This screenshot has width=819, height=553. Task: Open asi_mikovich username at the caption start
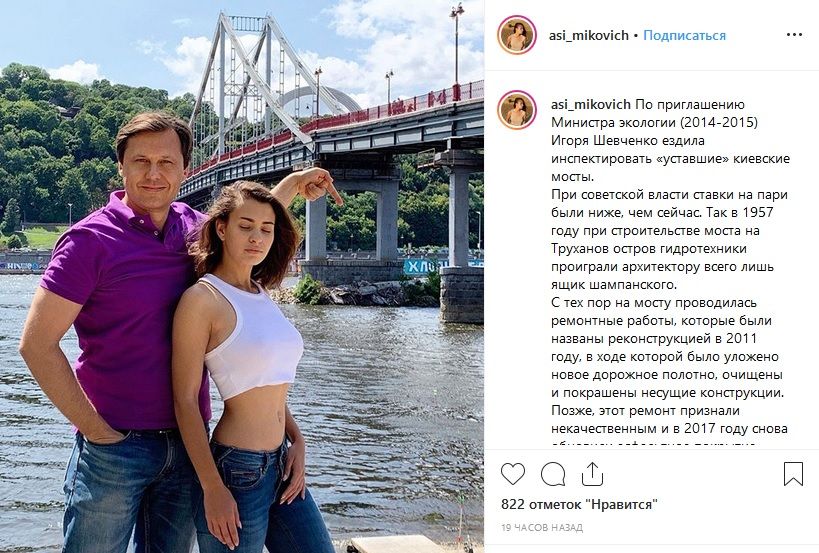tap(591, 104)
